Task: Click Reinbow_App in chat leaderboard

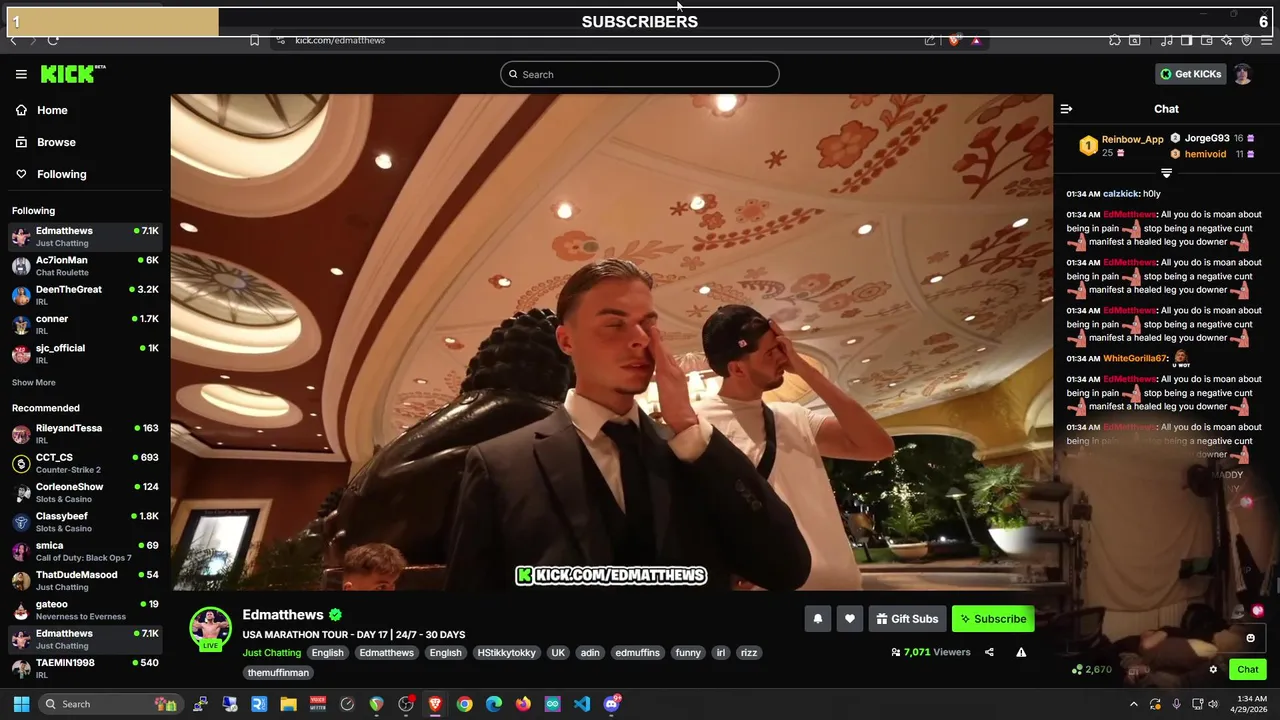Action: point(1132,139)
